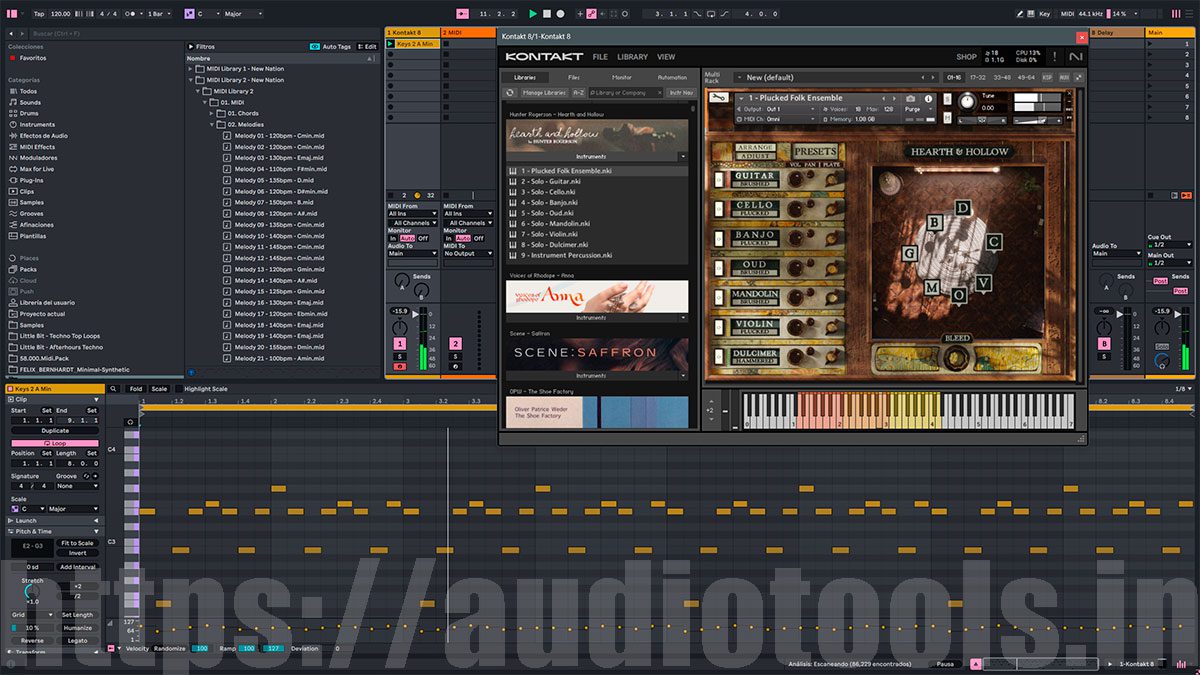
Task: Select Drums category in the browser
Action: 29,113
